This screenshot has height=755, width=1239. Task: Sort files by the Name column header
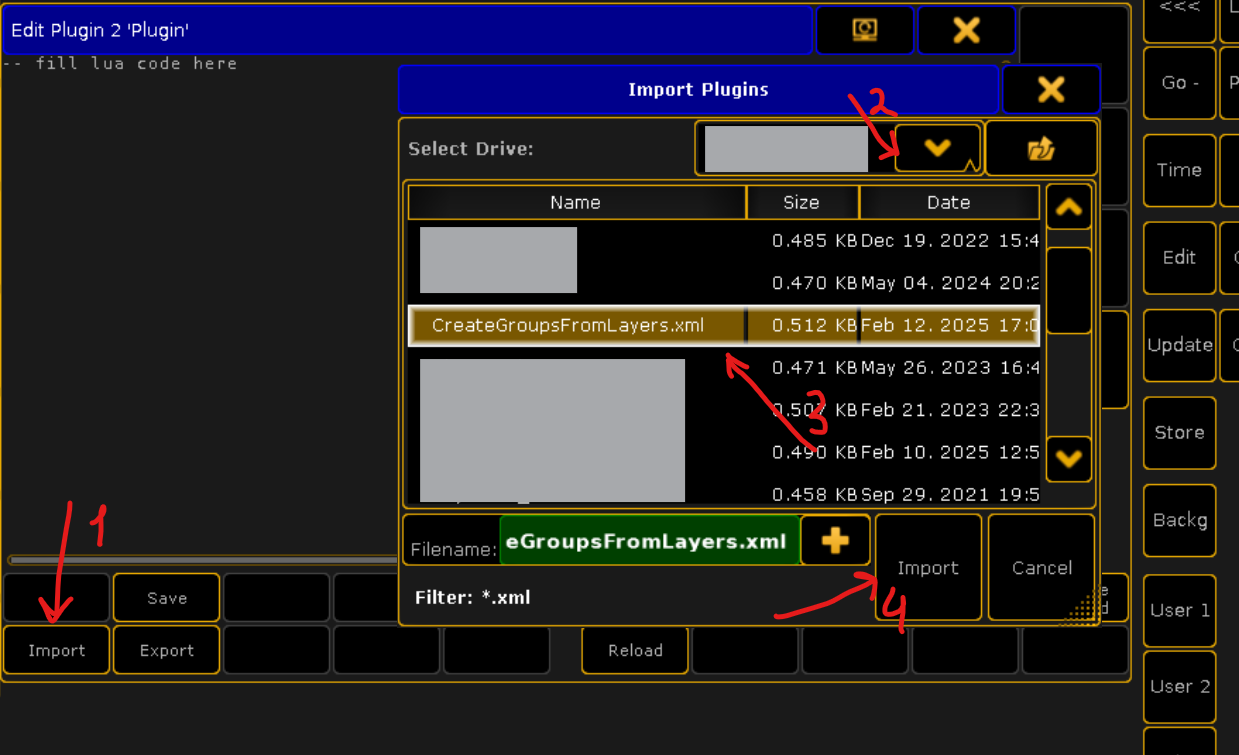576,202
